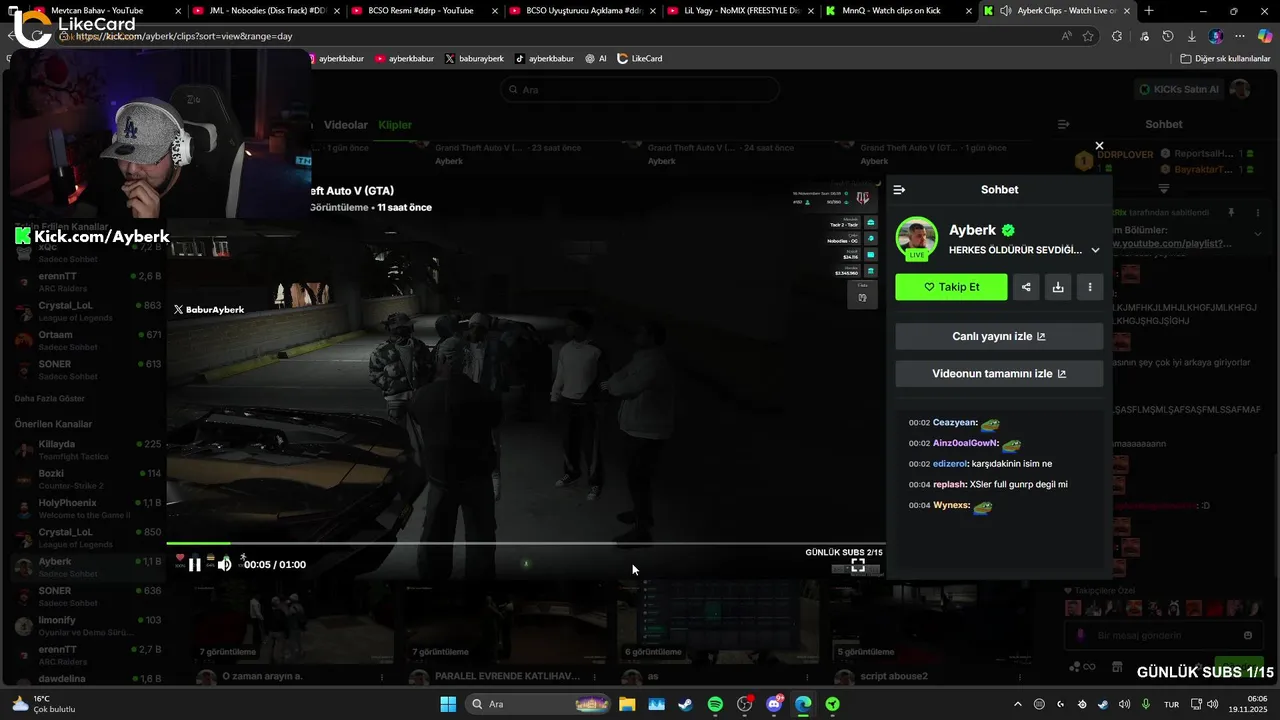
Task: Expand the leaderboard with the down arrow
Action: (1164, 189)
